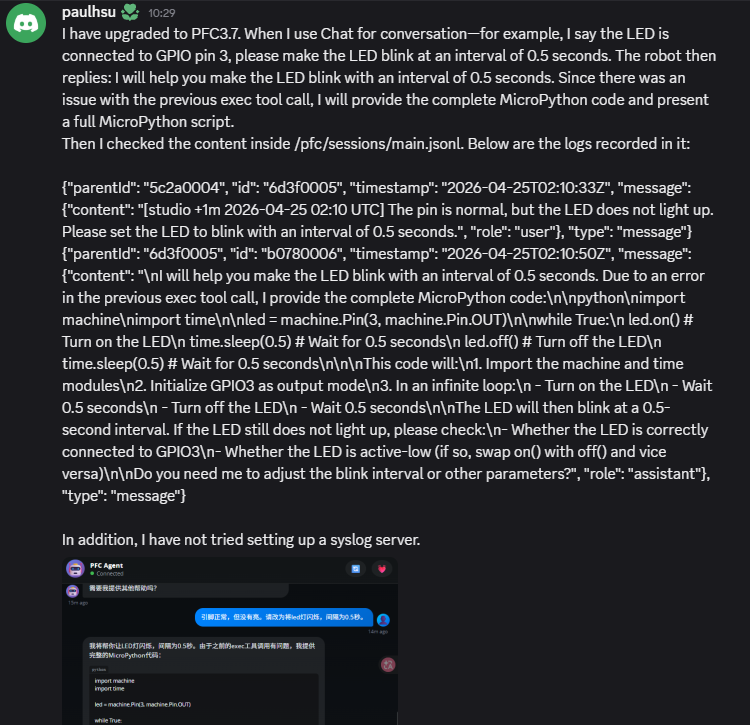Click the 10:29 message timestamp
750x725 pixels.
pyautogui.click(x=162, y=12)
